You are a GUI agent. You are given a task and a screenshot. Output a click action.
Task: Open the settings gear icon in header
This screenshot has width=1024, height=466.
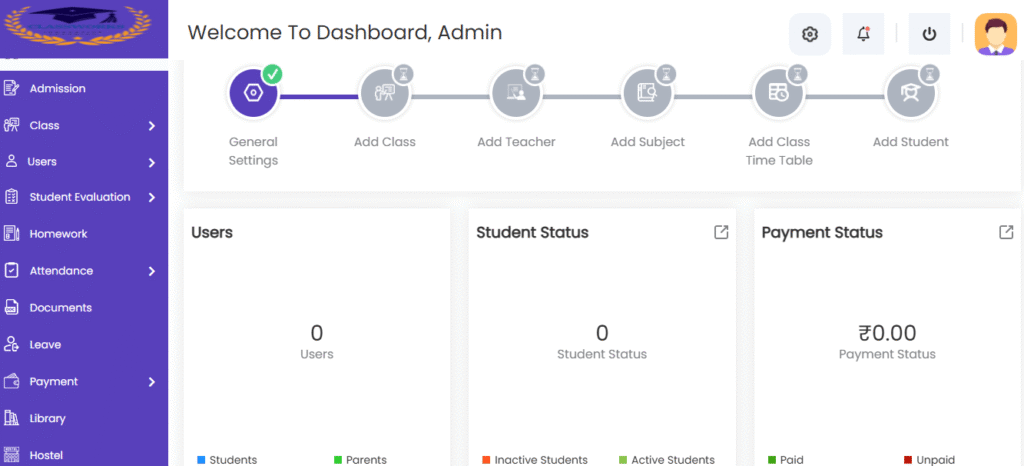click(810, 34)
